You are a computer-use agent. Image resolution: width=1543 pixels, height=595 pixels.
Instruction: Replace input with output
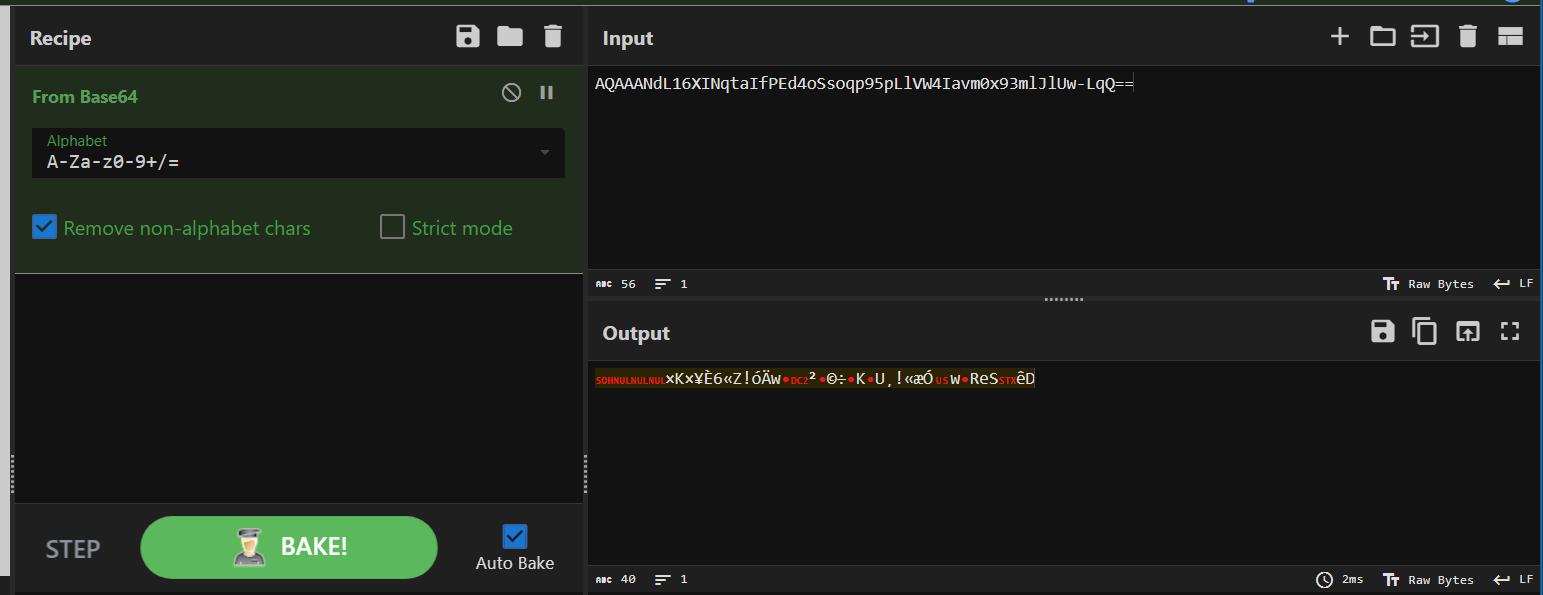point(1467,332)
